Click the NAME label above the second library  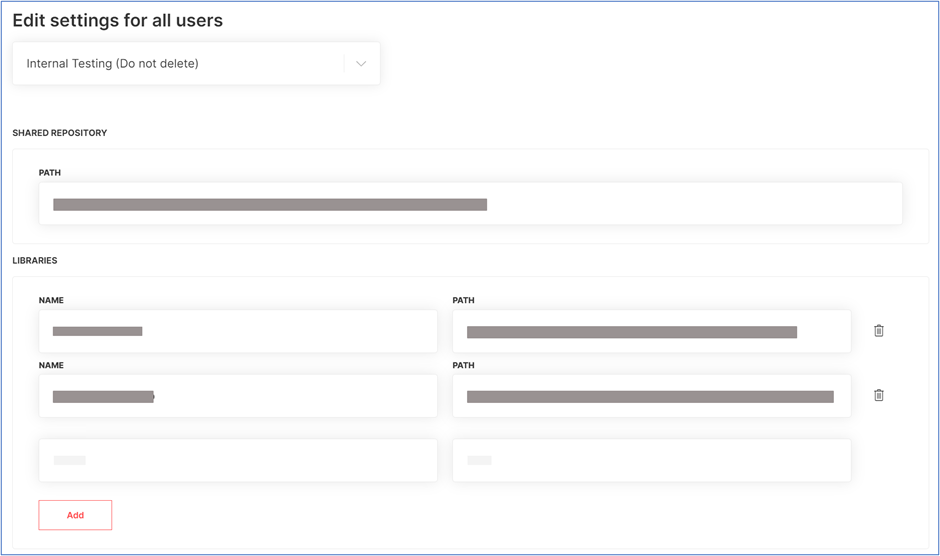[51, 365]
